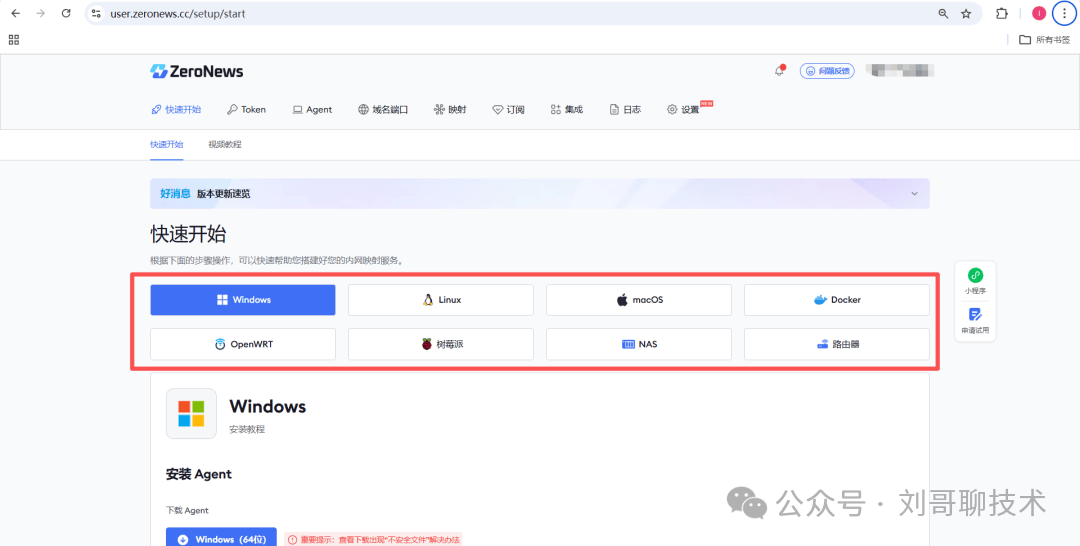
Task: Go to 域名端口 in navigation
Action: [383, 110]
